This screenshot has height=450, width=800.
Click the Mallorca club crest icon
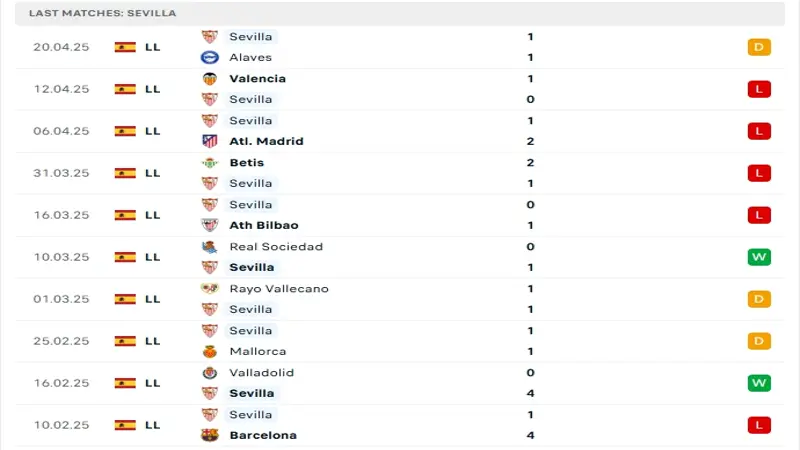(210, 351)
